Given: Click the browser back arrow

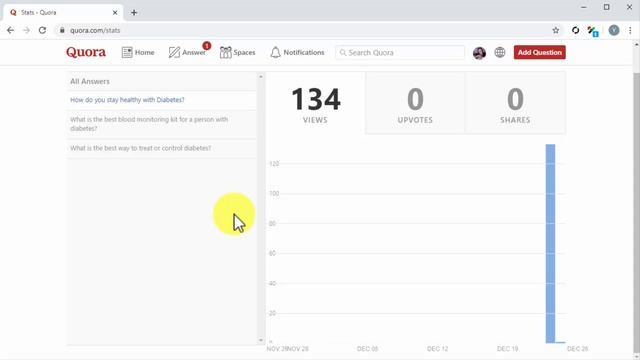Looking at the screenshot, I should pyautogui.click(x=11, y=30).
